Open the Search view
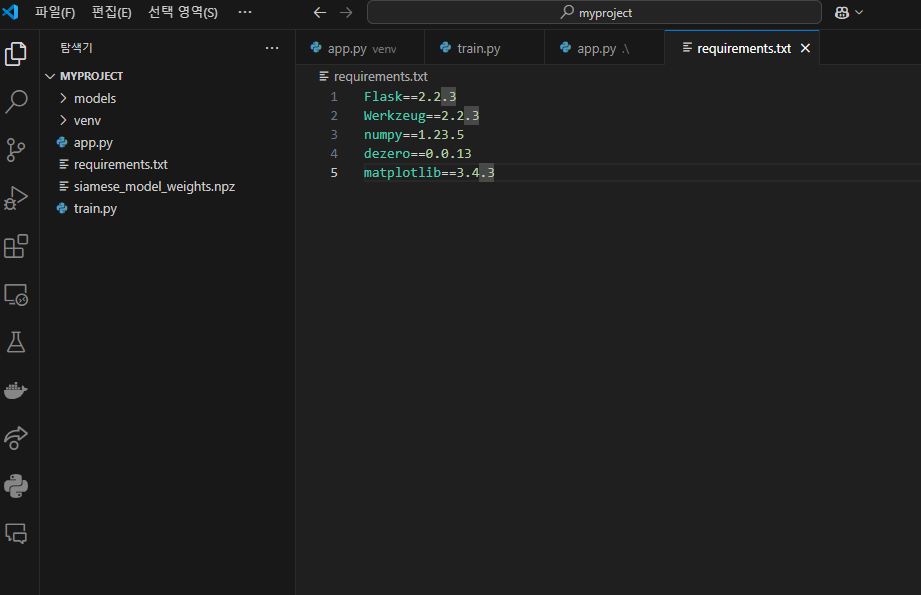This screenshot has width=921, height=595. pos(16,101)
